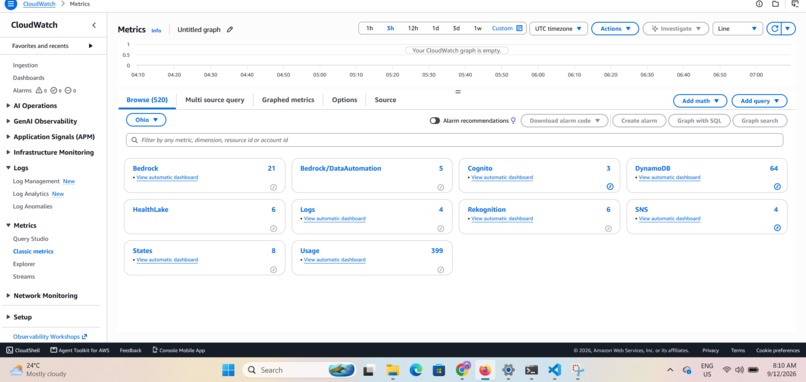Click the alarm recommendations lightbulb icon
The image size is (806, 382).
513,120
